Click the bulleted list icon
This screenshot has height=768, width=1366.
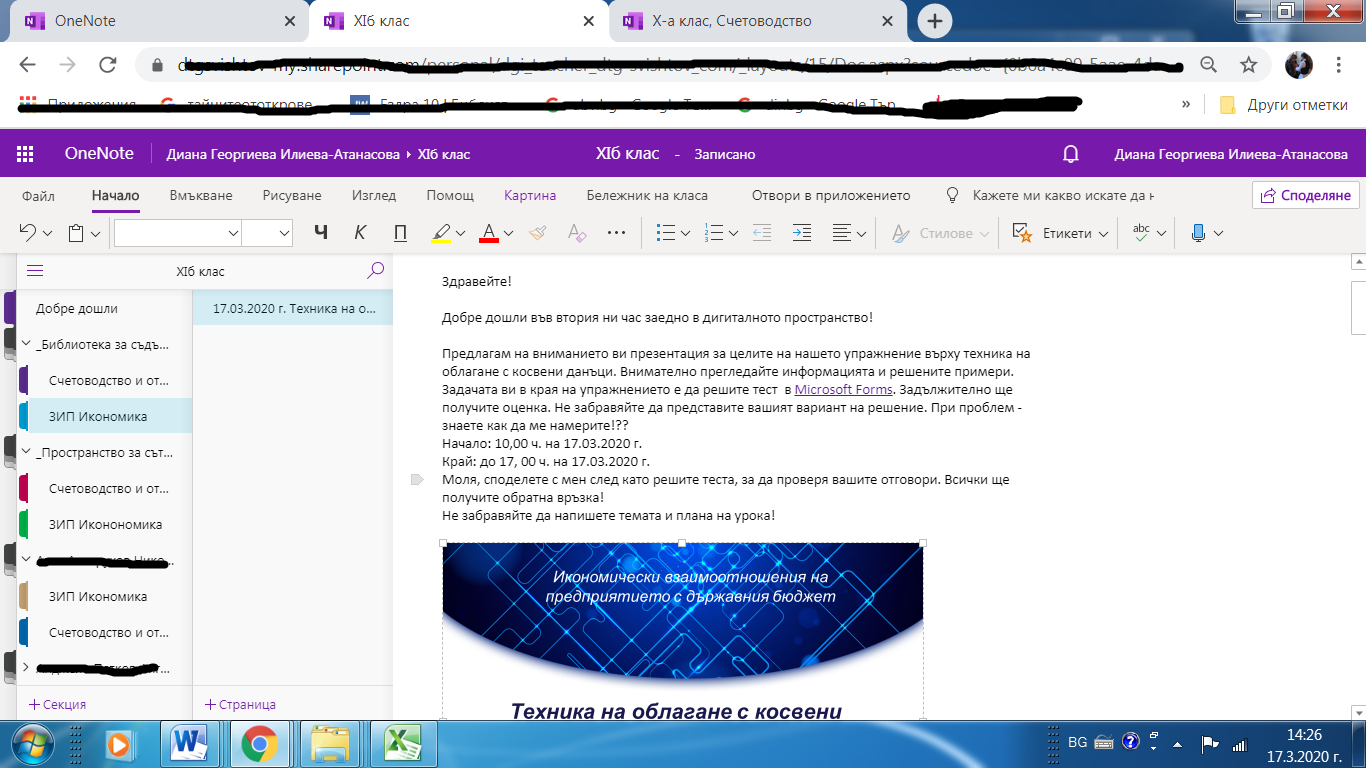click(666, 233)
